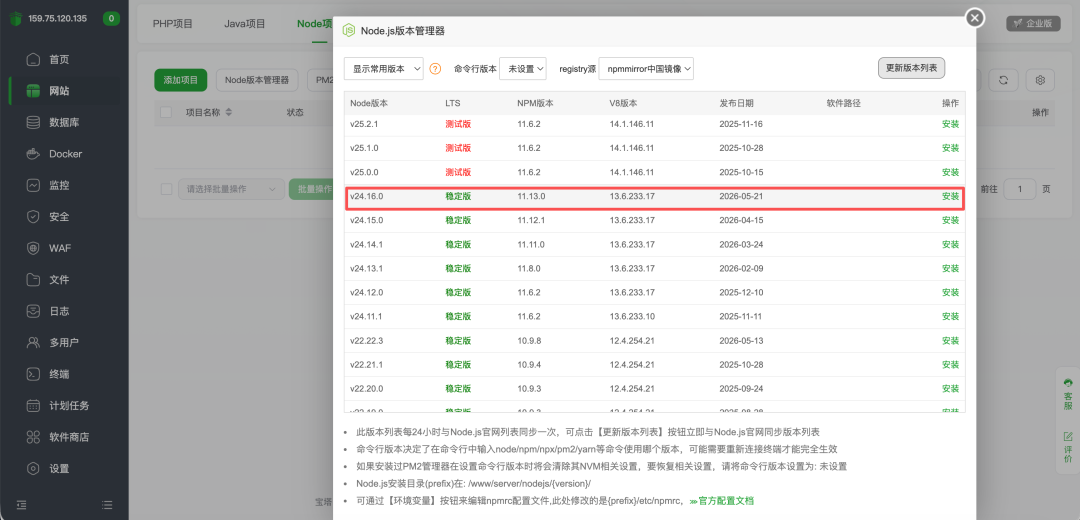Viewport: 1080px width, 520px height.
Task: Click the refresh icon button behind dialog
Action: coord(1004,80)
